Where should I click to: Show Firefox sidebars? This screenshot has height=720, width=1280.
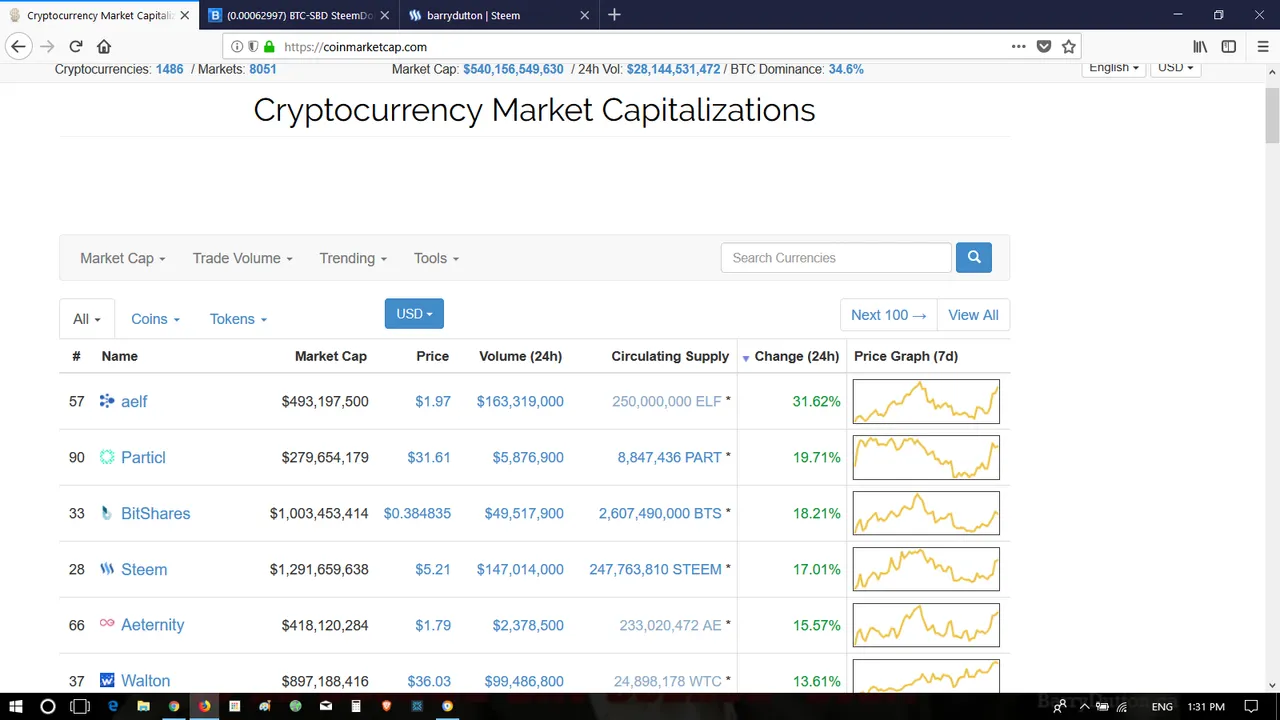point(1229,46)
